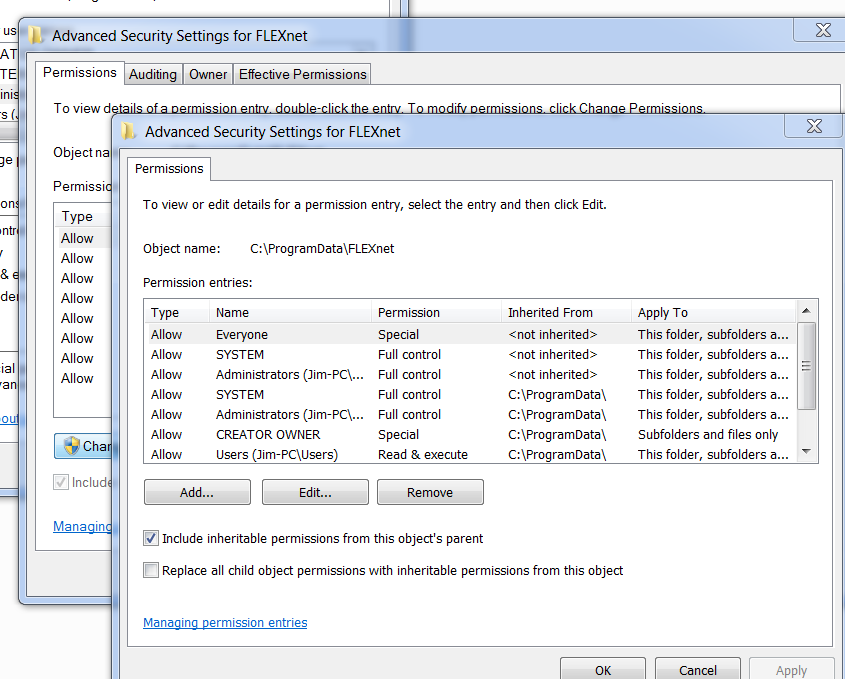Sort by the Apply To column header
This screenshot has height=679, width=845.
714,313
